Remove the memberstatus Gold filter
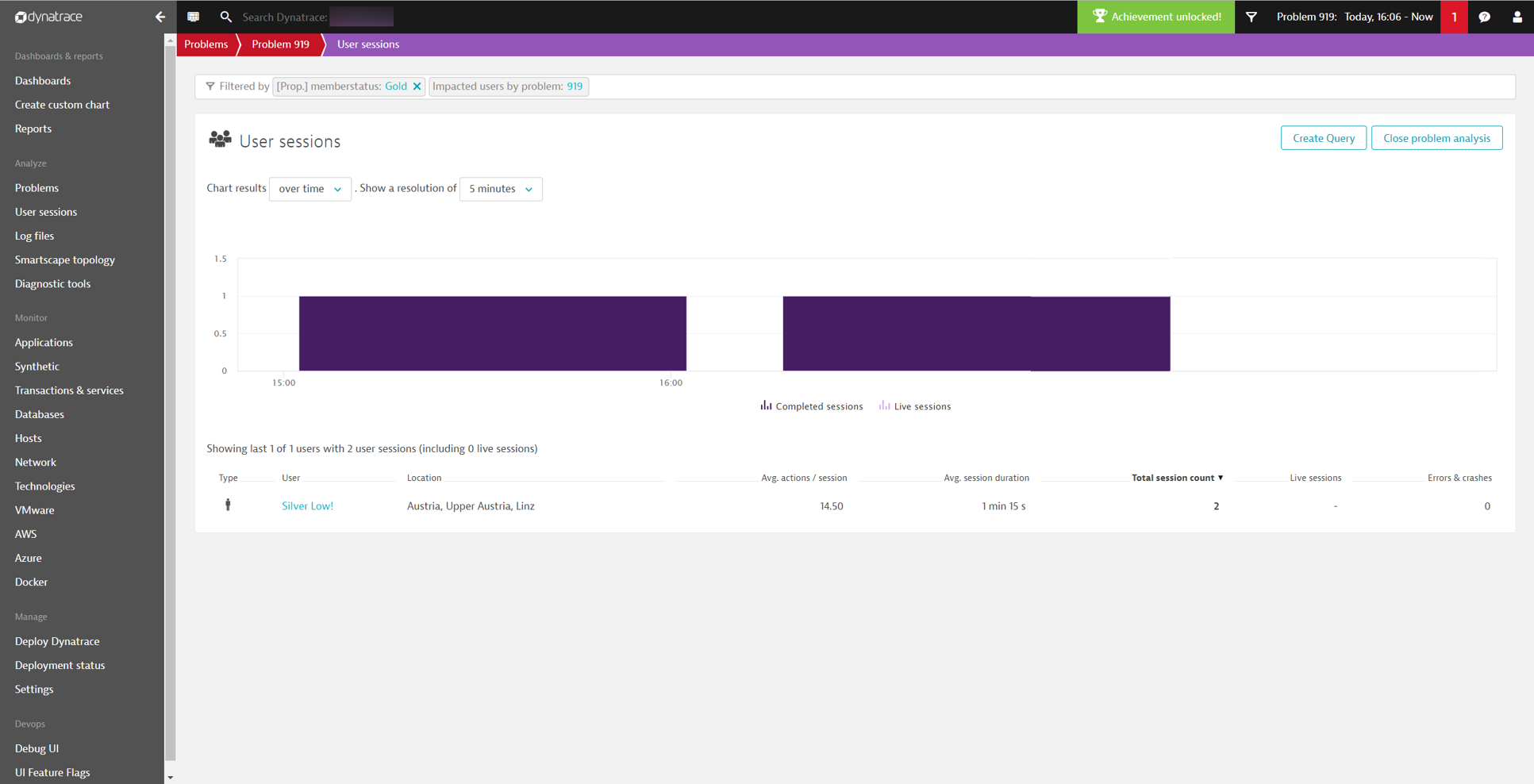 [417, 86]
